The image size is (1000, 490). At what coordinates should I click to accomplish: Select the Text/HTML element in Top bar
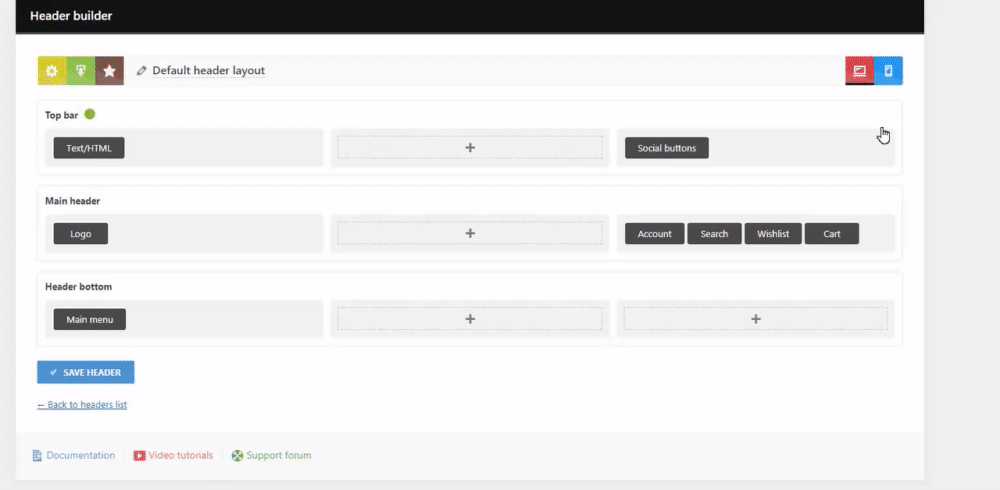[x=89, y=148]
